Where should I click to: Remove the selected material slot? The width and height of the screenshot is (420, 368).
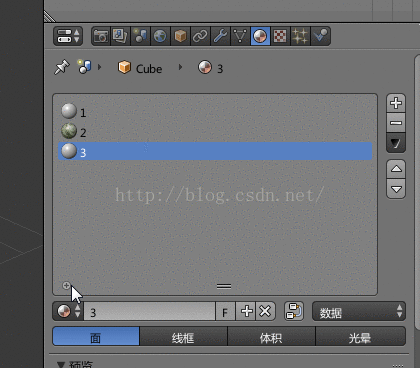(x=396, y=123)
